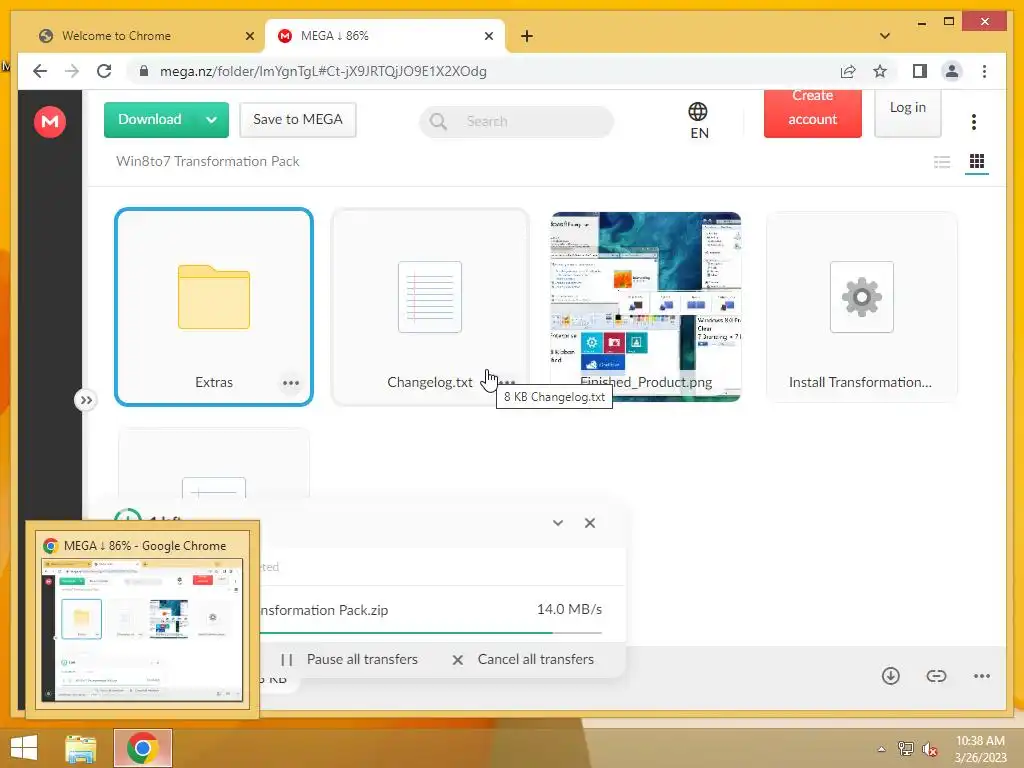Click Cancel all transfers

click(x=523, y=660)
